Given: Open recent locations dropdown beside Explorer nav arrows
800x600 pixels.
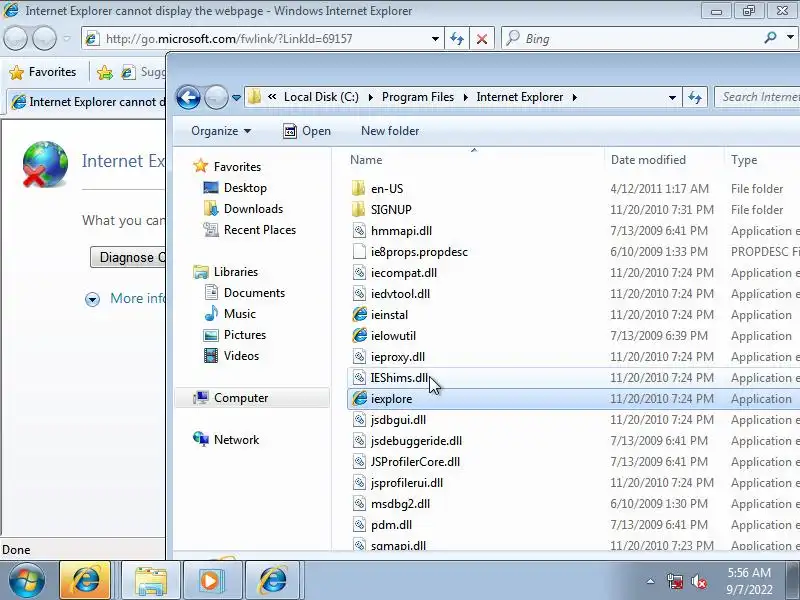Looking at the screenshot, I should tap(236, 97).
